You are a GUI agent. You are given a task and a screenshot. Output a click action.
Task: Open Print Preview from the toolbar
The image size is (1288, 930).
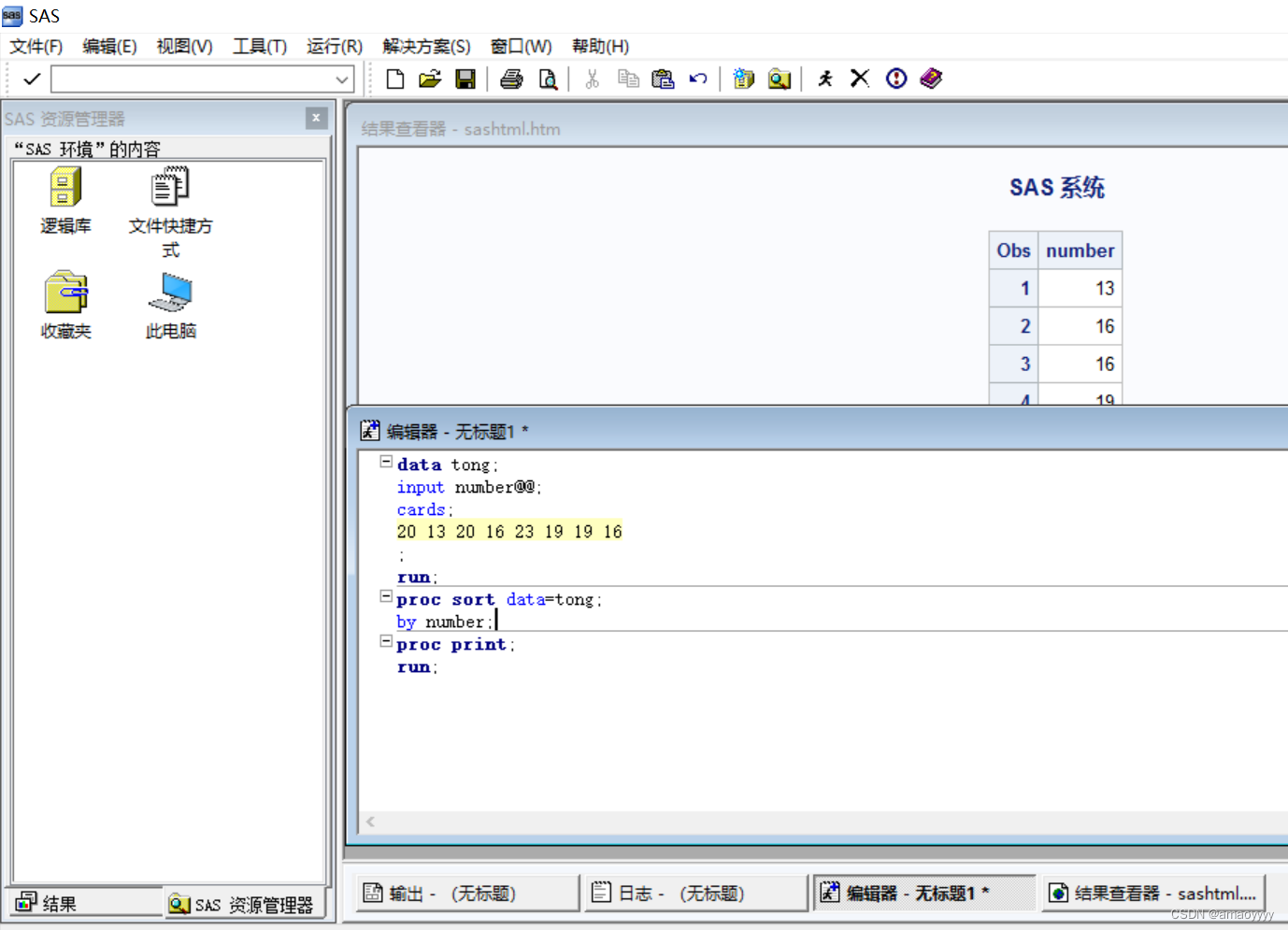[548, 79]
